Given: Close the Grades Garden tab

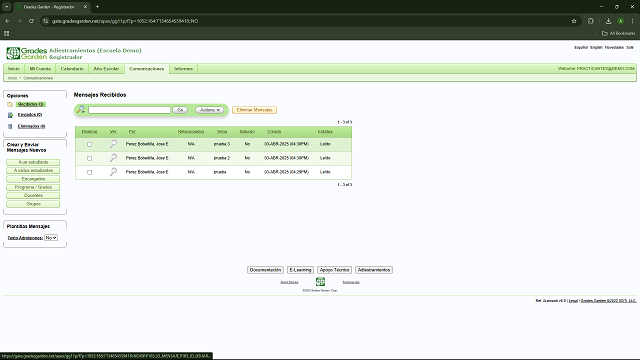Looking at the screenshot, I should (85, 7).
